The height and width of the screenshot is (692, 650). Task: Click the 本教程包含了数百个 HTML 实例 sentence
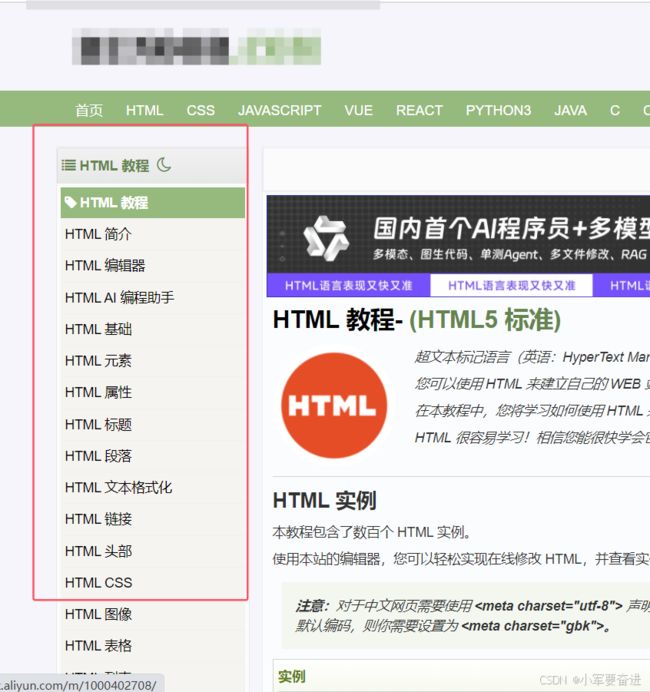point(371,533)
